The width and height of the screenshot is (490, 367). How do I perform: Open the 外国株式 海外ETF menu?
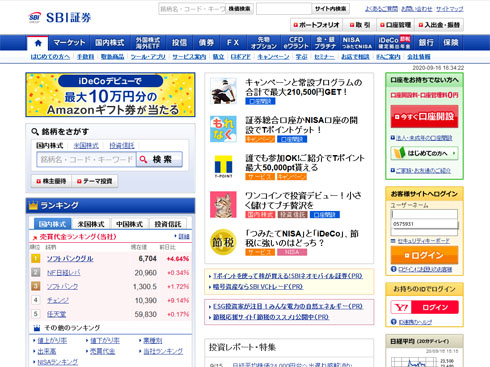(x=148, y=43)
